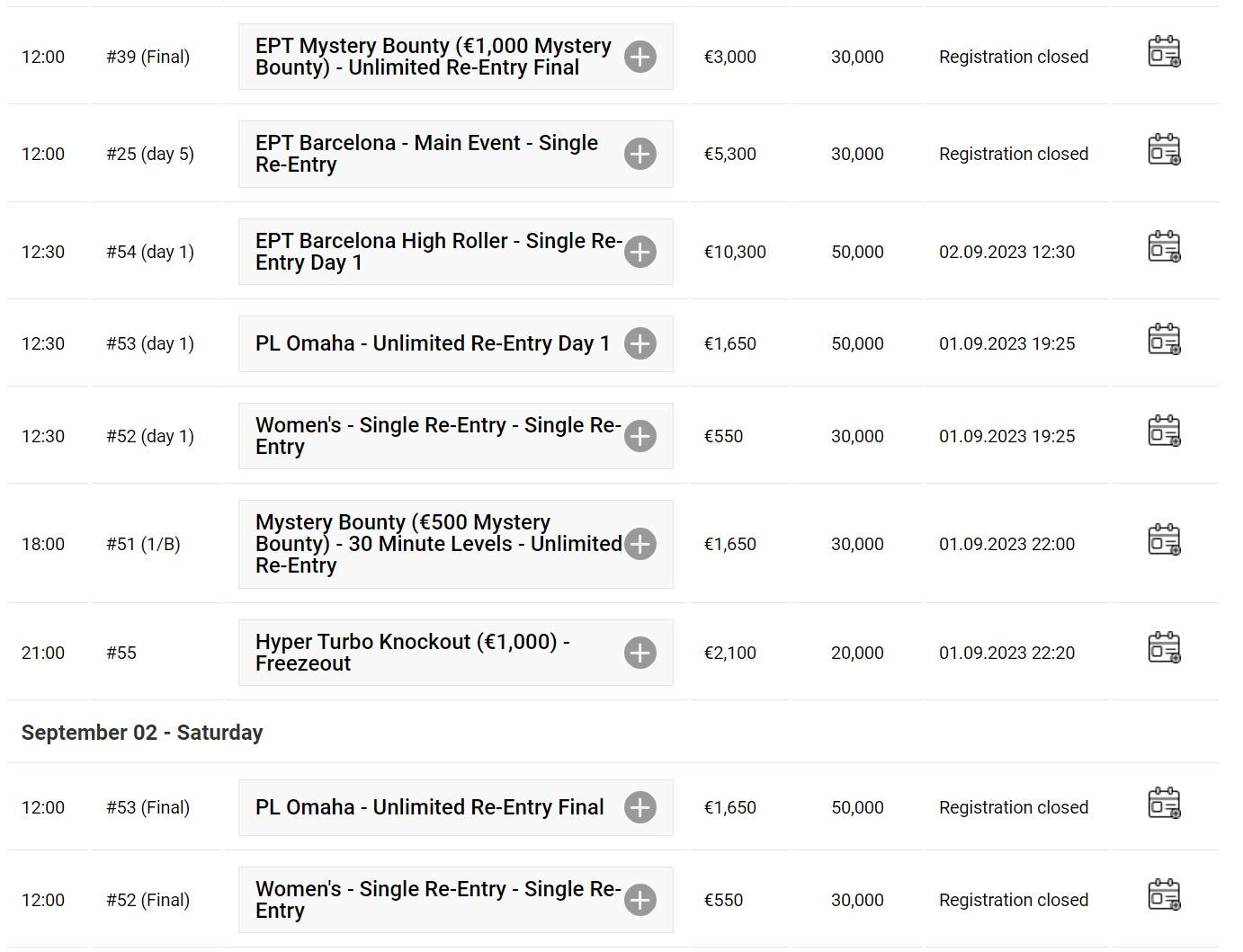Add Main Event day 5 to calendar
Image resolution: width=1243 pixels, height=952 pixels.
pyautogui.click(x=1164, y=149)
